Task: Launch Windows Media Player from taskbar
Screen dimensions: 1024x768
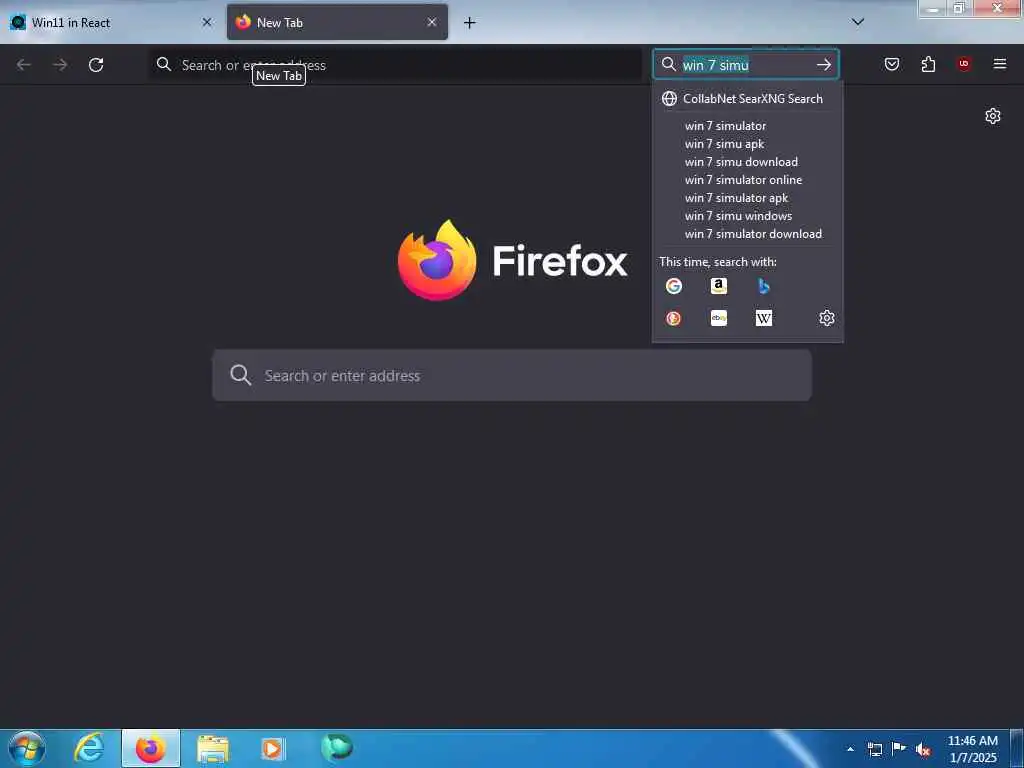Action: coord(273,748)
